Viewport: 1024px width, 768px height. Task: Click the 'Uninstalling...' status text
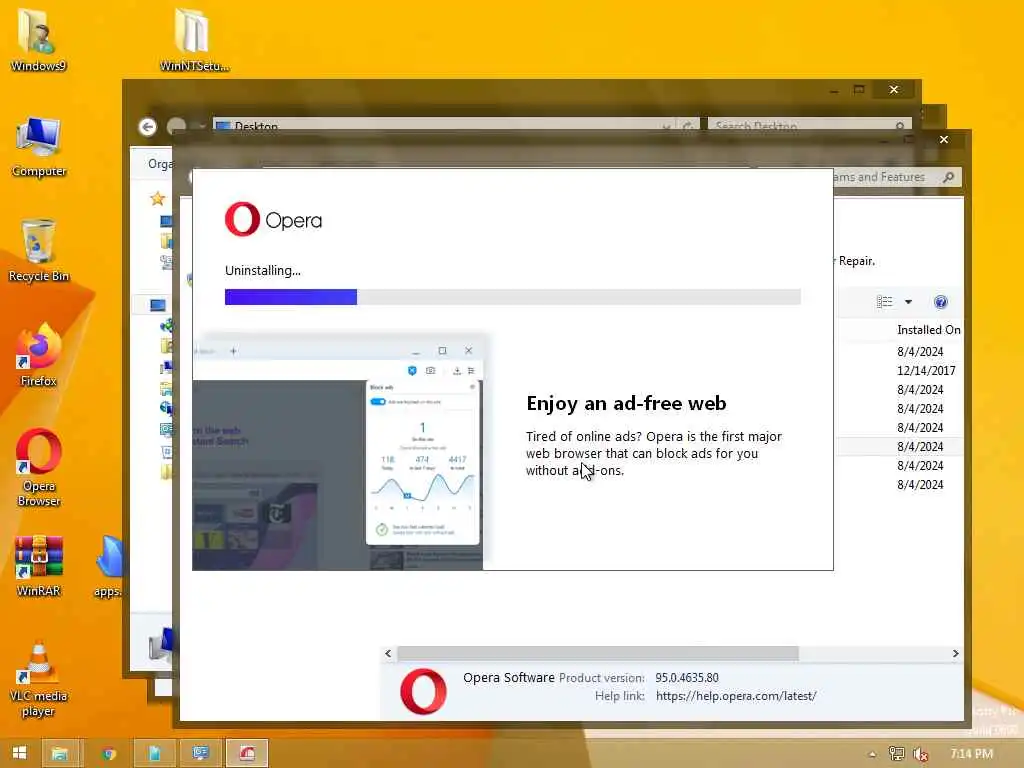tap(263, 270)
